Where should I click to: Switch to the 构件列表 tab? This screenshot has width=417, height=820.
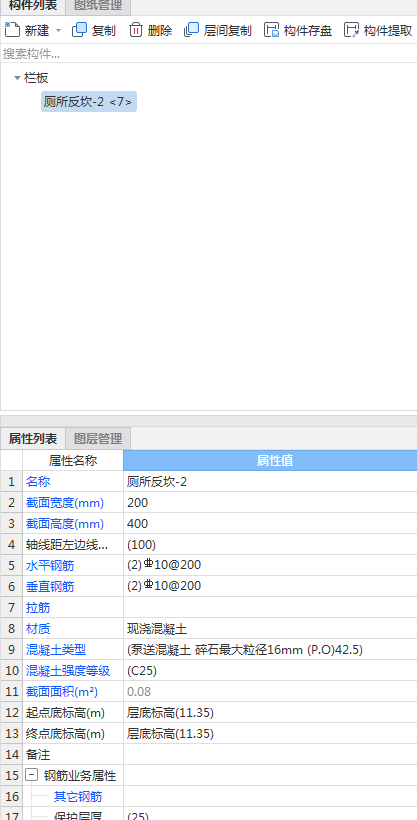(32, 7)
